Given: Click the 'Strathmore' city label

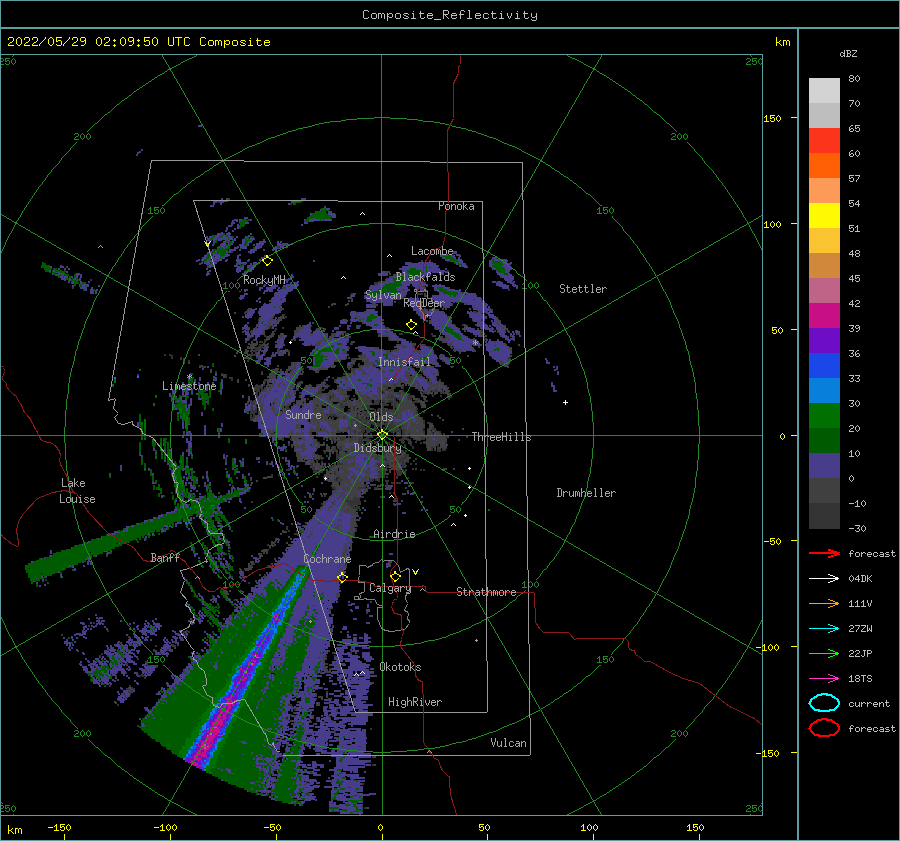Looking at the screenshot, I should [x=486, y=592].
